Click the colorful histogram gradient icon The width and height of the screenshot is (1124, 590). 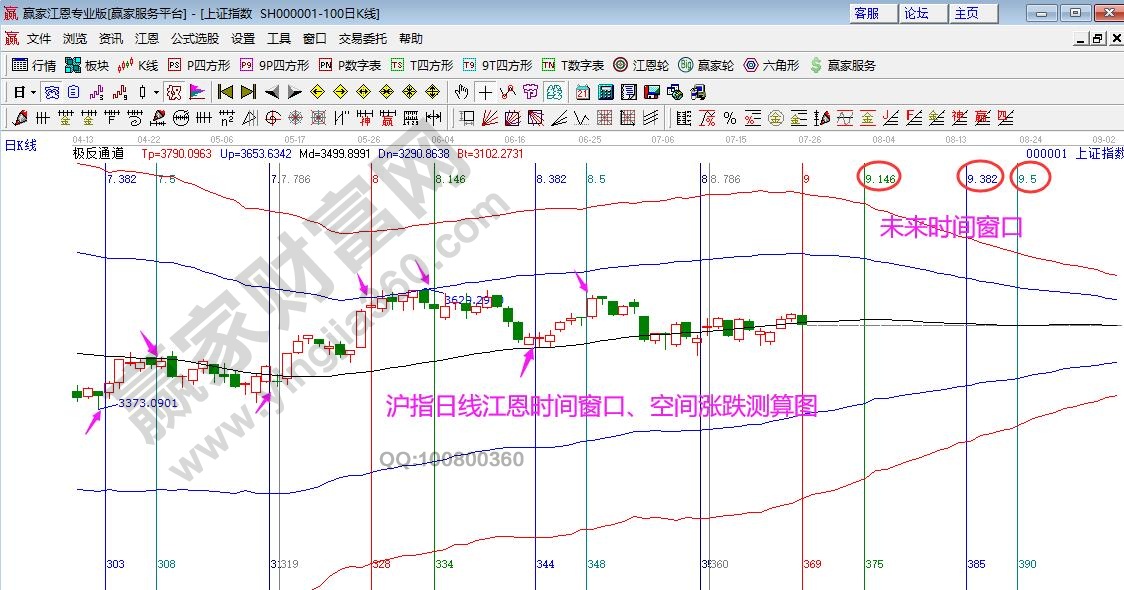point(197,92)
